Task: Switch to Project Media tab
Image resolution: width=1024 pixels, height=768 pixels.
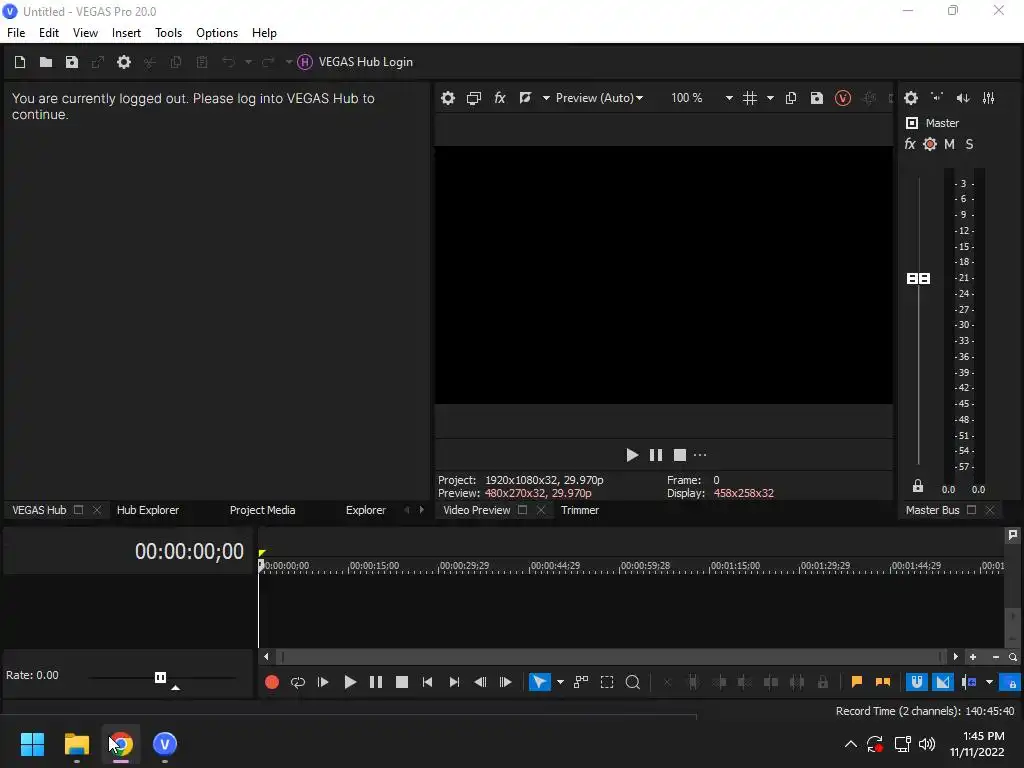Action: click(262, 510)
